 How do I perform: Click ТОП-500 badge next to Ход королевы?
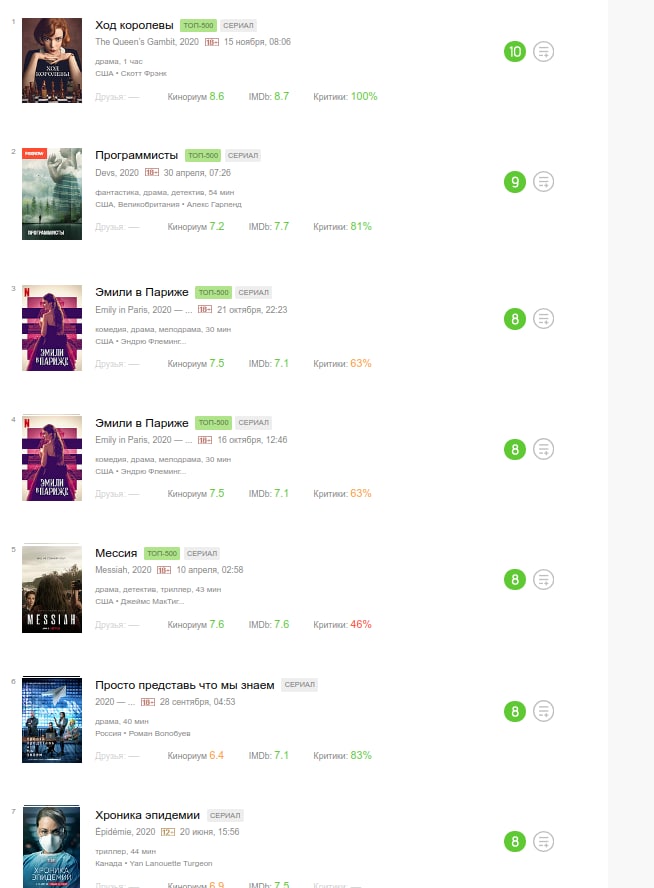click(198, 25)
